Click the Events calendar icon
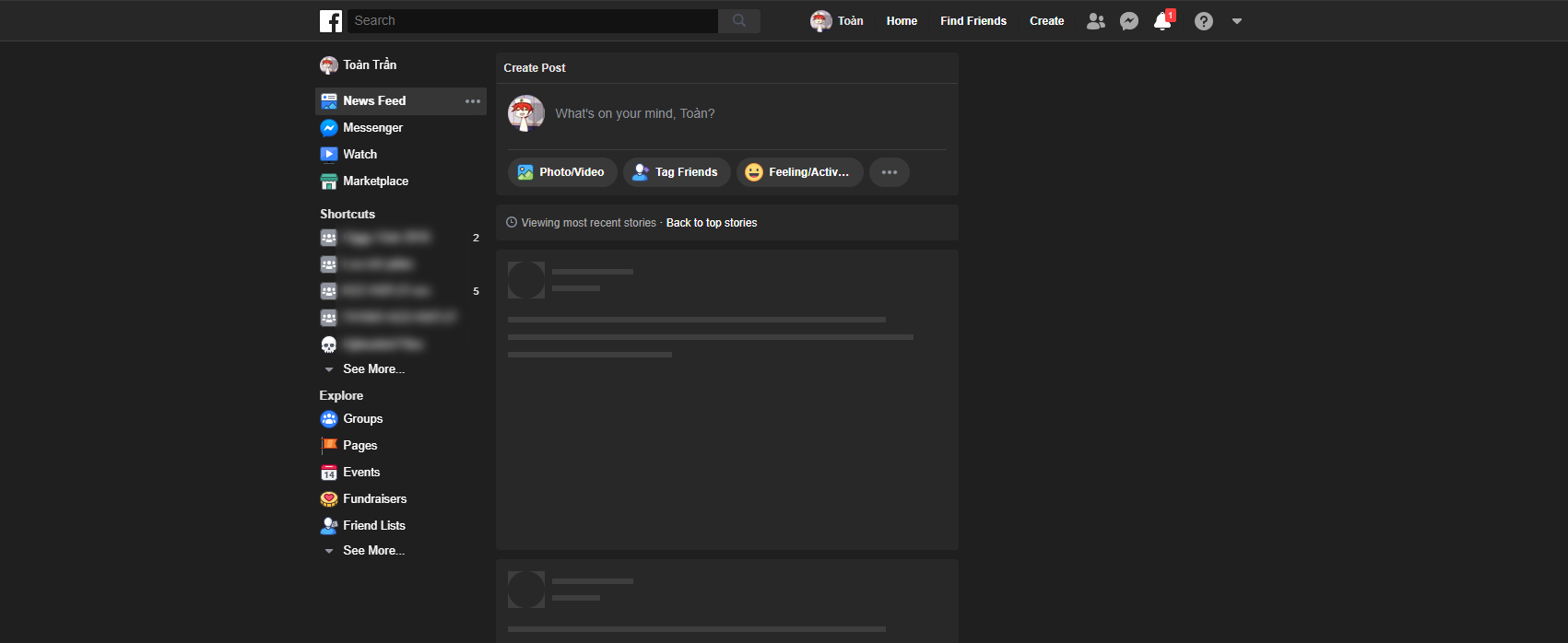The height and width of the screenshot is (643, 1568). tap(329, 473)
